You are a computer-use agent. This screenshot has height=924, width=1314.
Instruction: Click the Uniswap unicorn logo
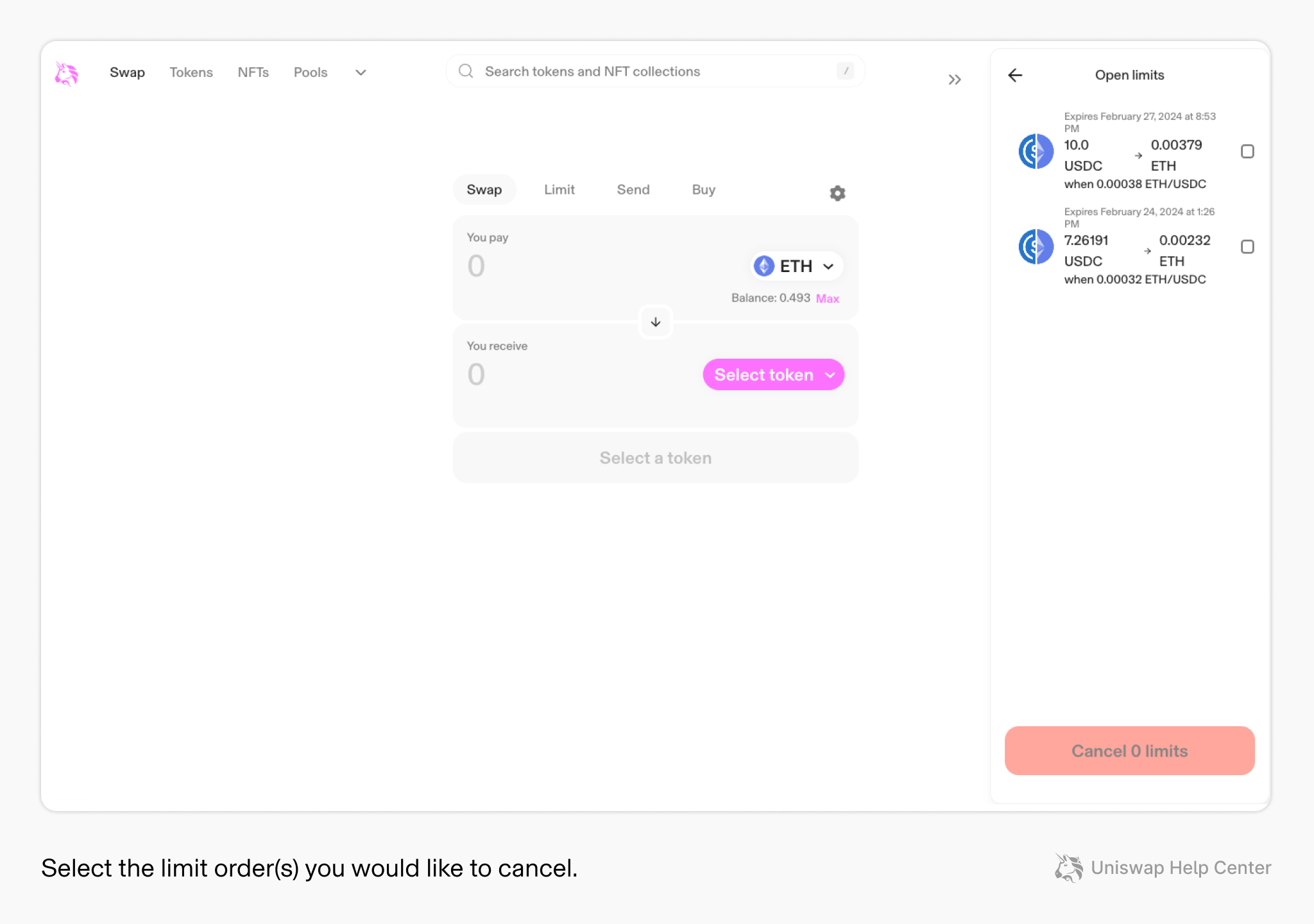click(66, 73)
